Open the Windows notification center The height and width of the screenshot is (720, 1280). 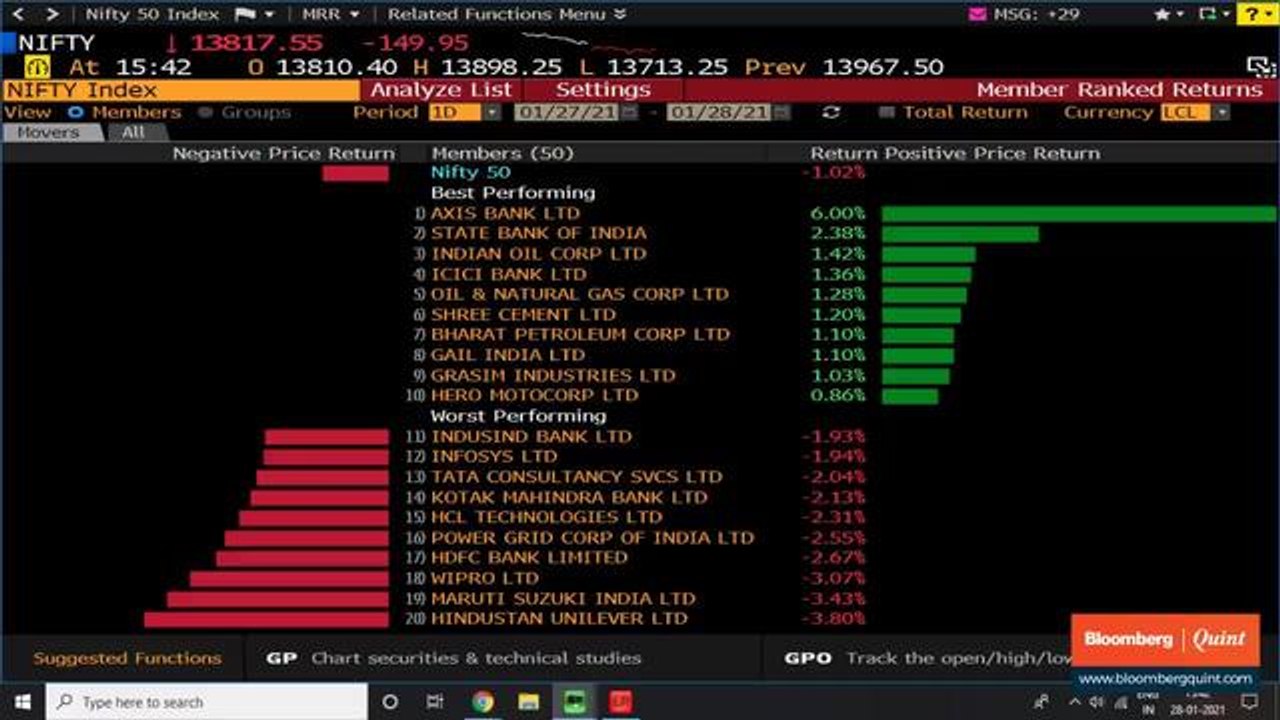point(1249,702)
